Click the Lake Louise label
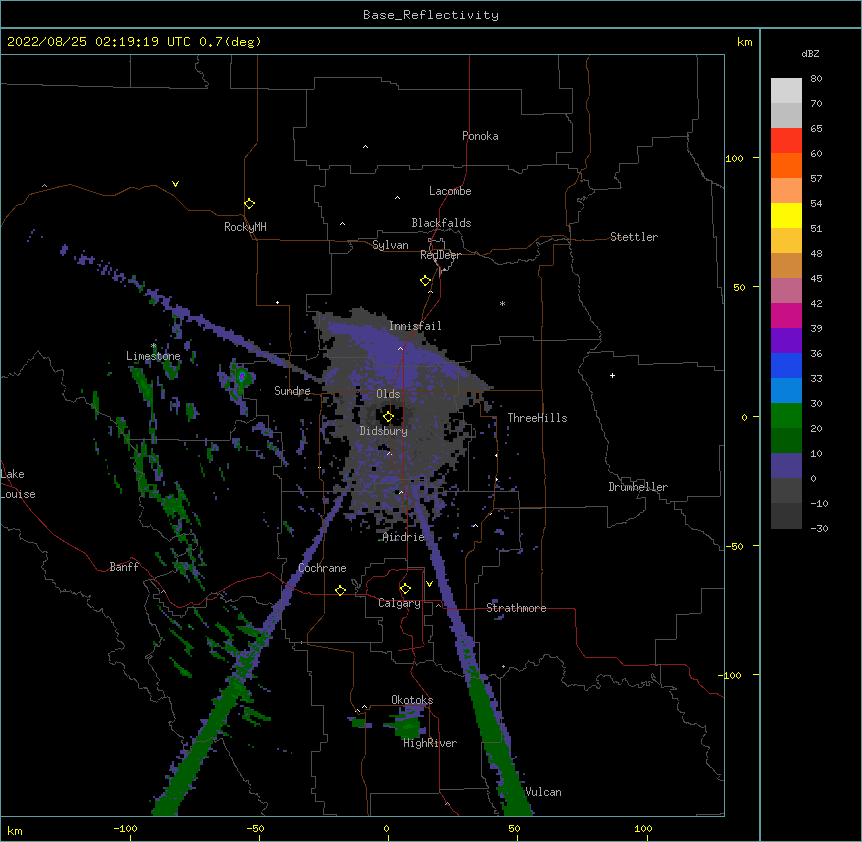 pyautogui.click(x=18, y=484)
